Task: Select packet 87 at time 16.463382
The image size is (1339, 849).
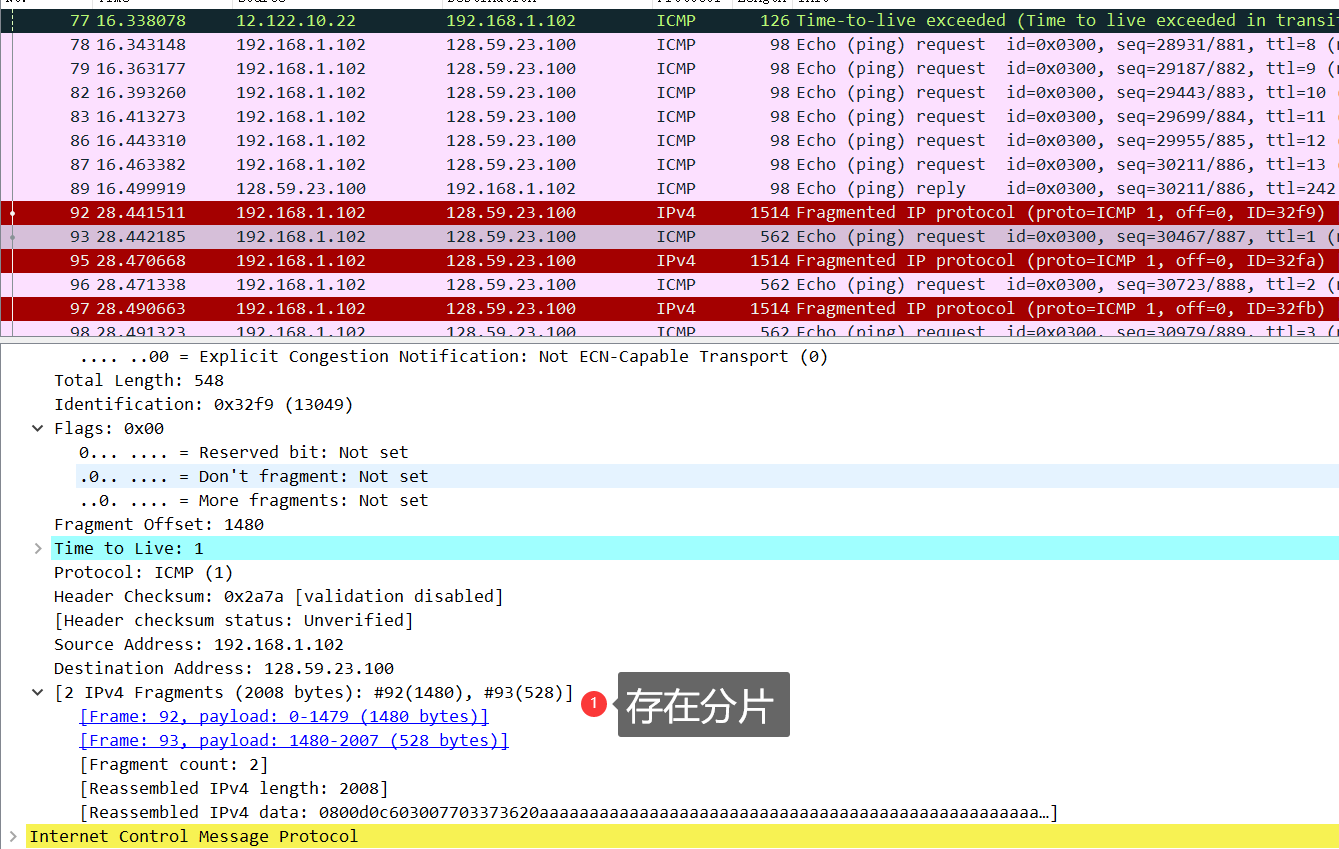Action: tap(669, 164)
